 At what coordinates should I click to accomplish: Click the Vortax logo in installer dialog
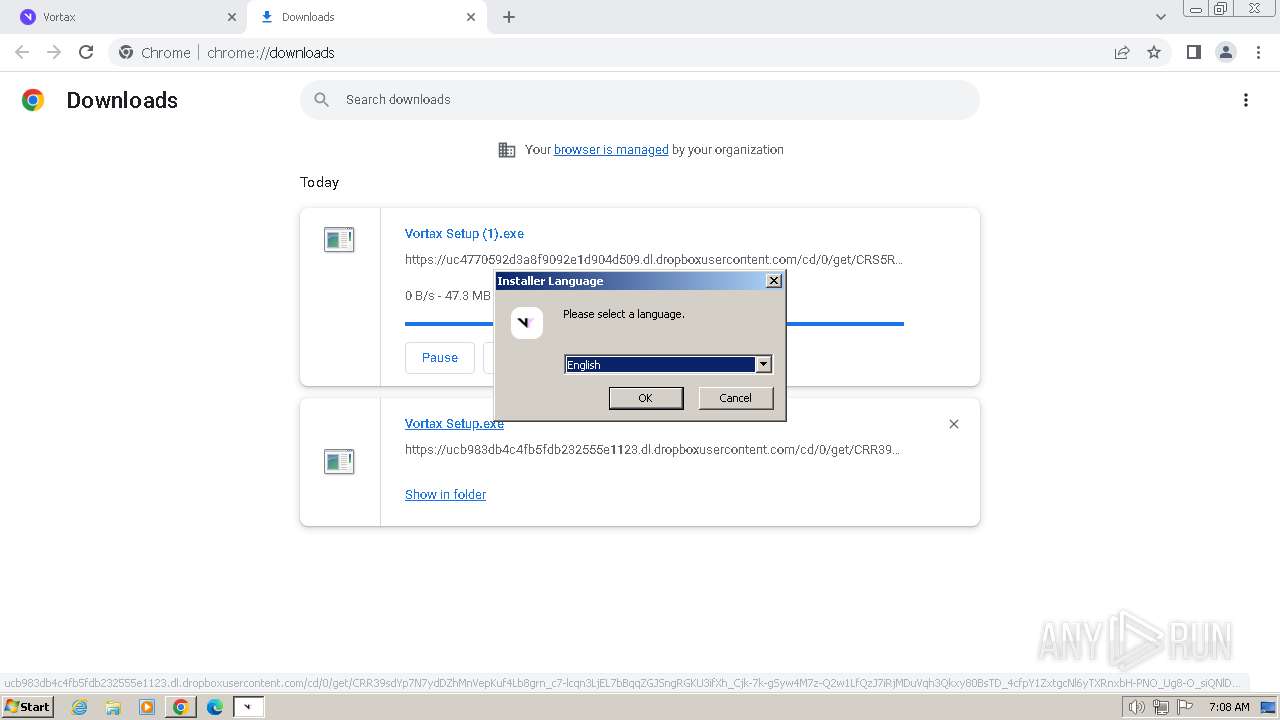pyautogui.click(x=527, y=323)
